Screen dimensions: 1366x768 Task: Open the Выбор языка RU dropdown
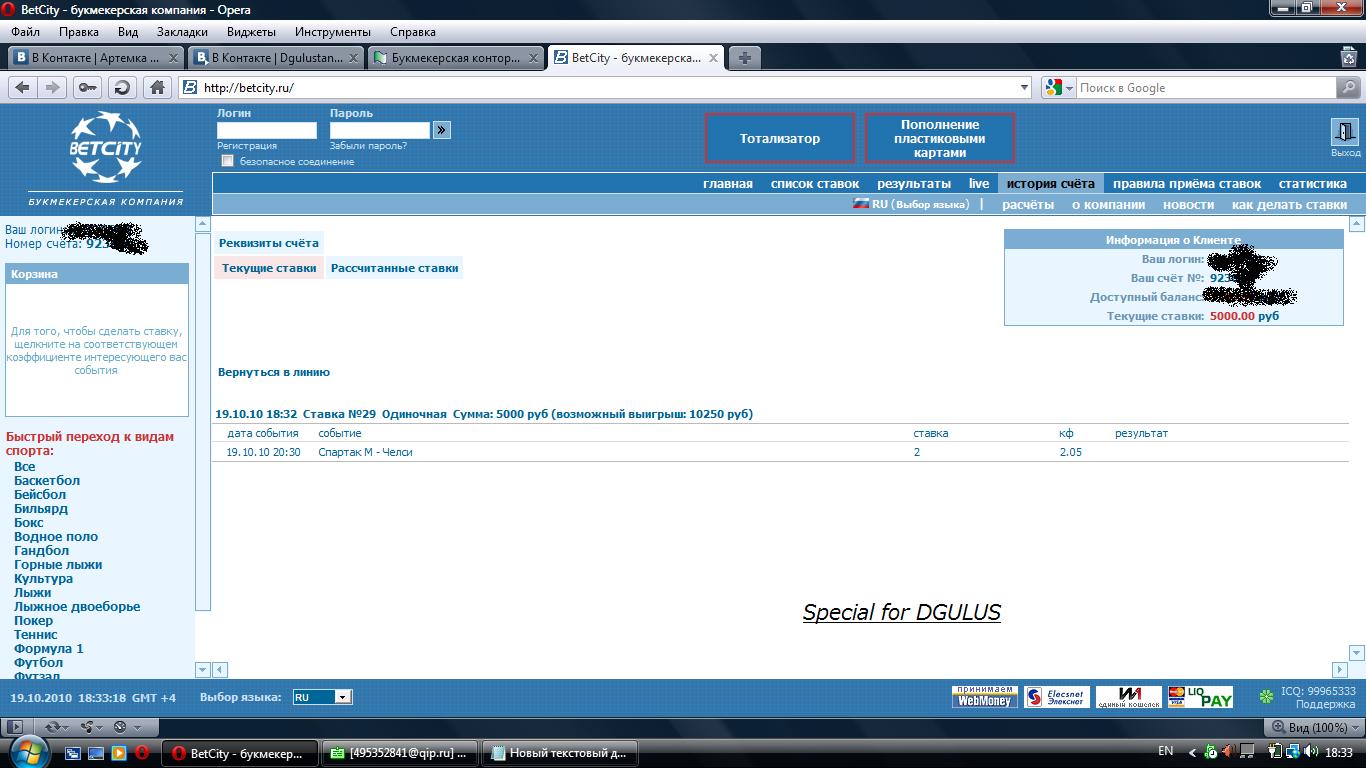click(x=322, y=697)
